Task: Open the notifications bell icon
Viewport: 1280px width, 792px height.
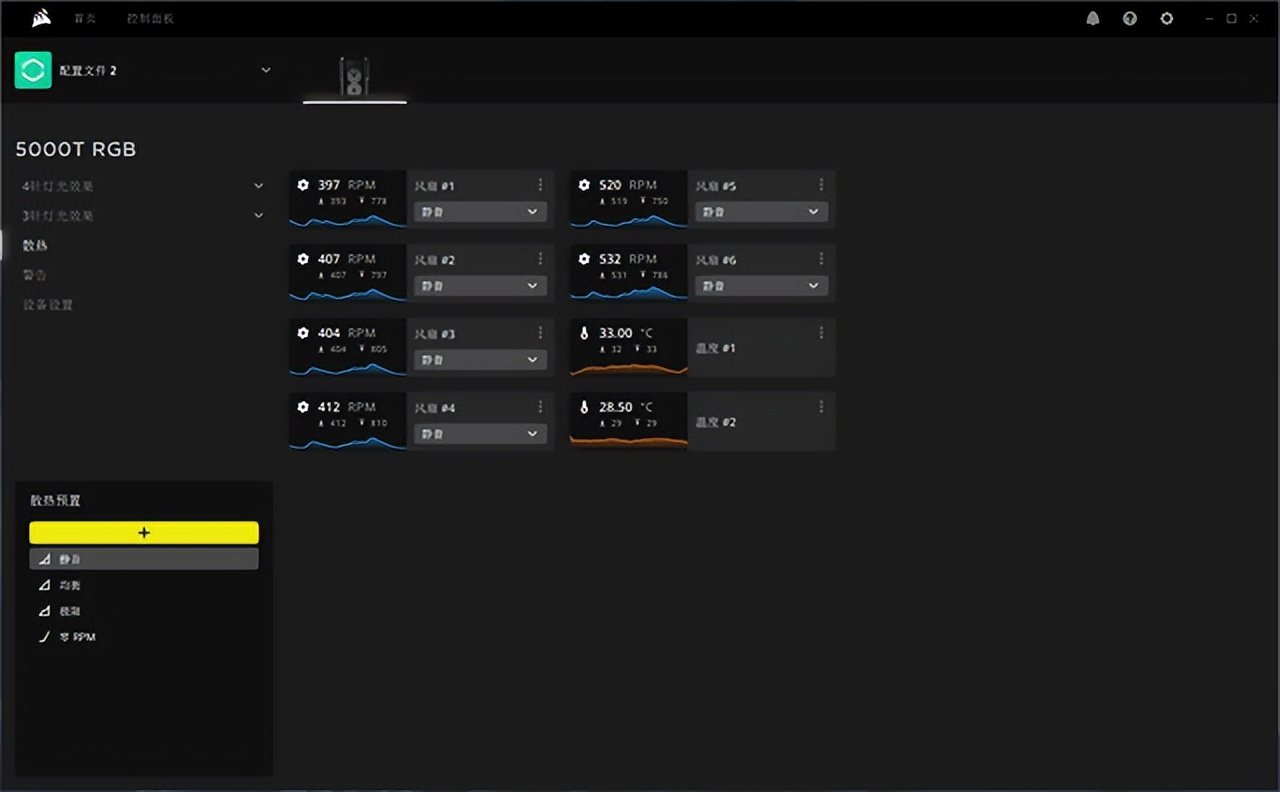Action: pos(1093,18)
